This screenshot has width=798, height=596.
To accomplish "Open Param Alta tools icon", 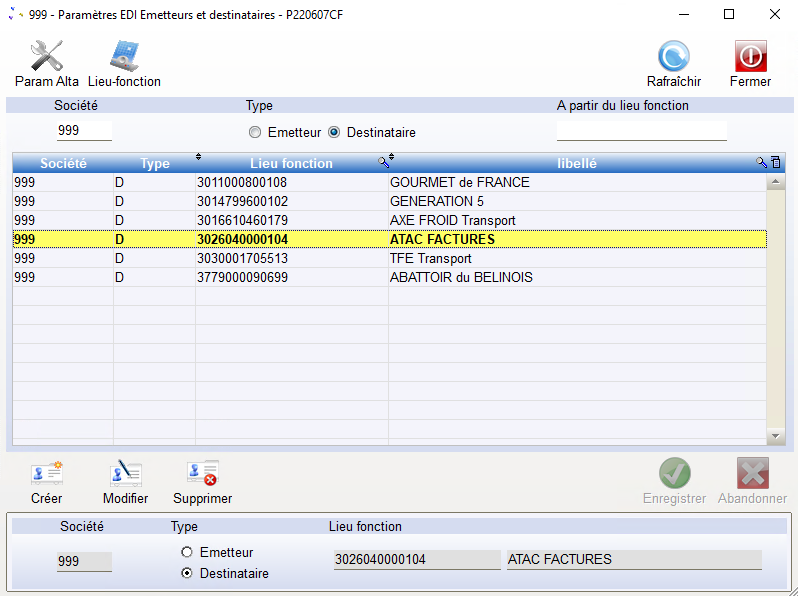I will [x=46, y=57].
